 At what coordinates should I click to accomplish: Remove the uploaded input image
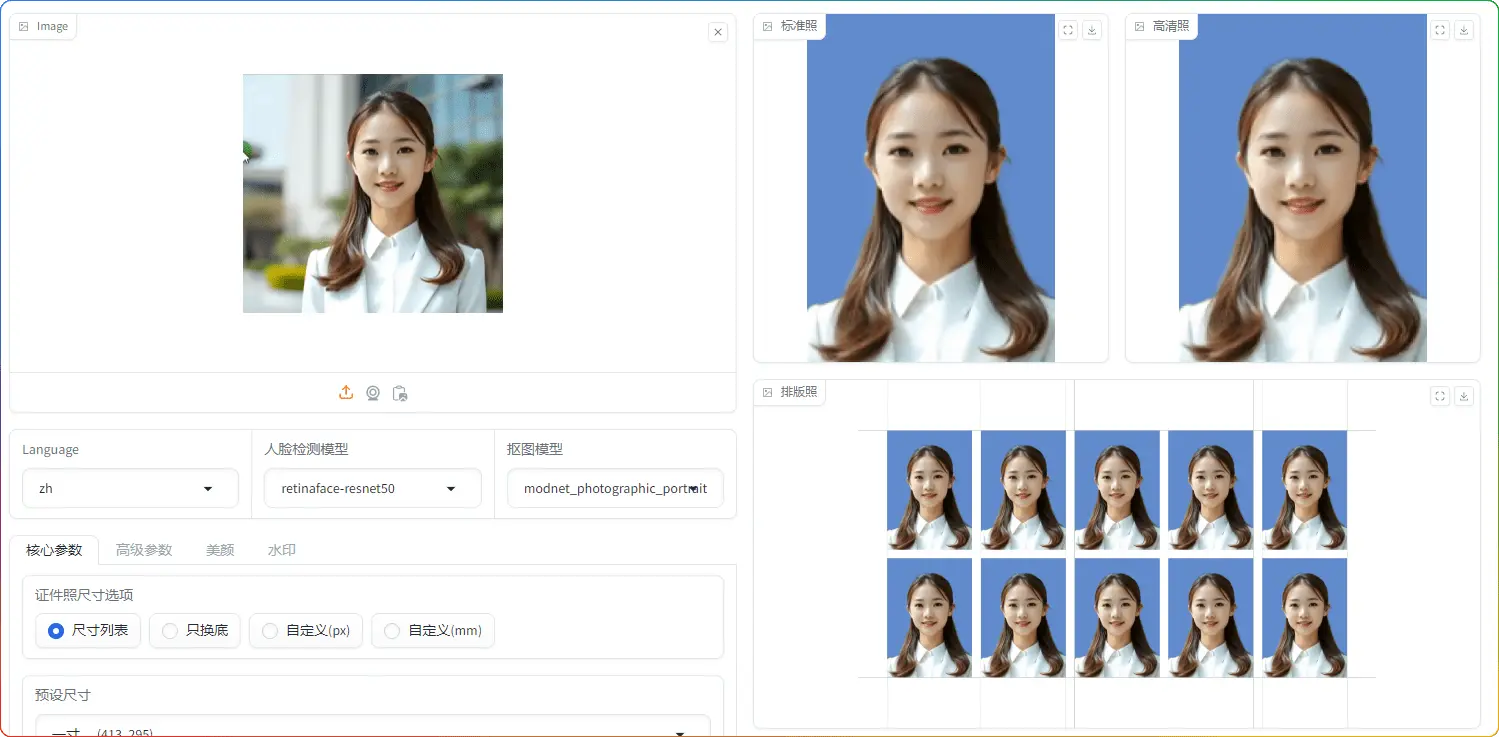(718, 32)
